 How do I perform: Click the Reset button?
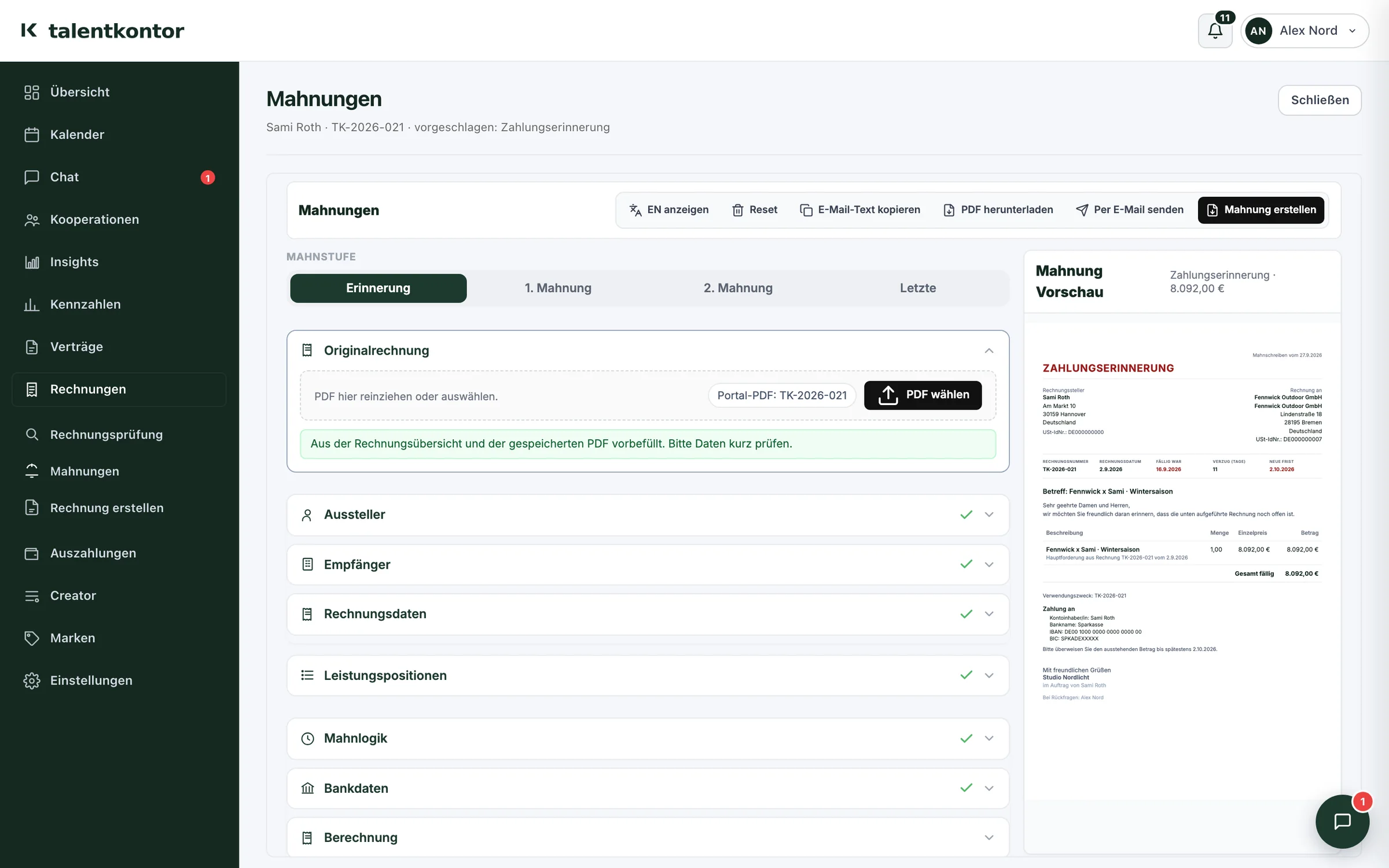[754, 210]
